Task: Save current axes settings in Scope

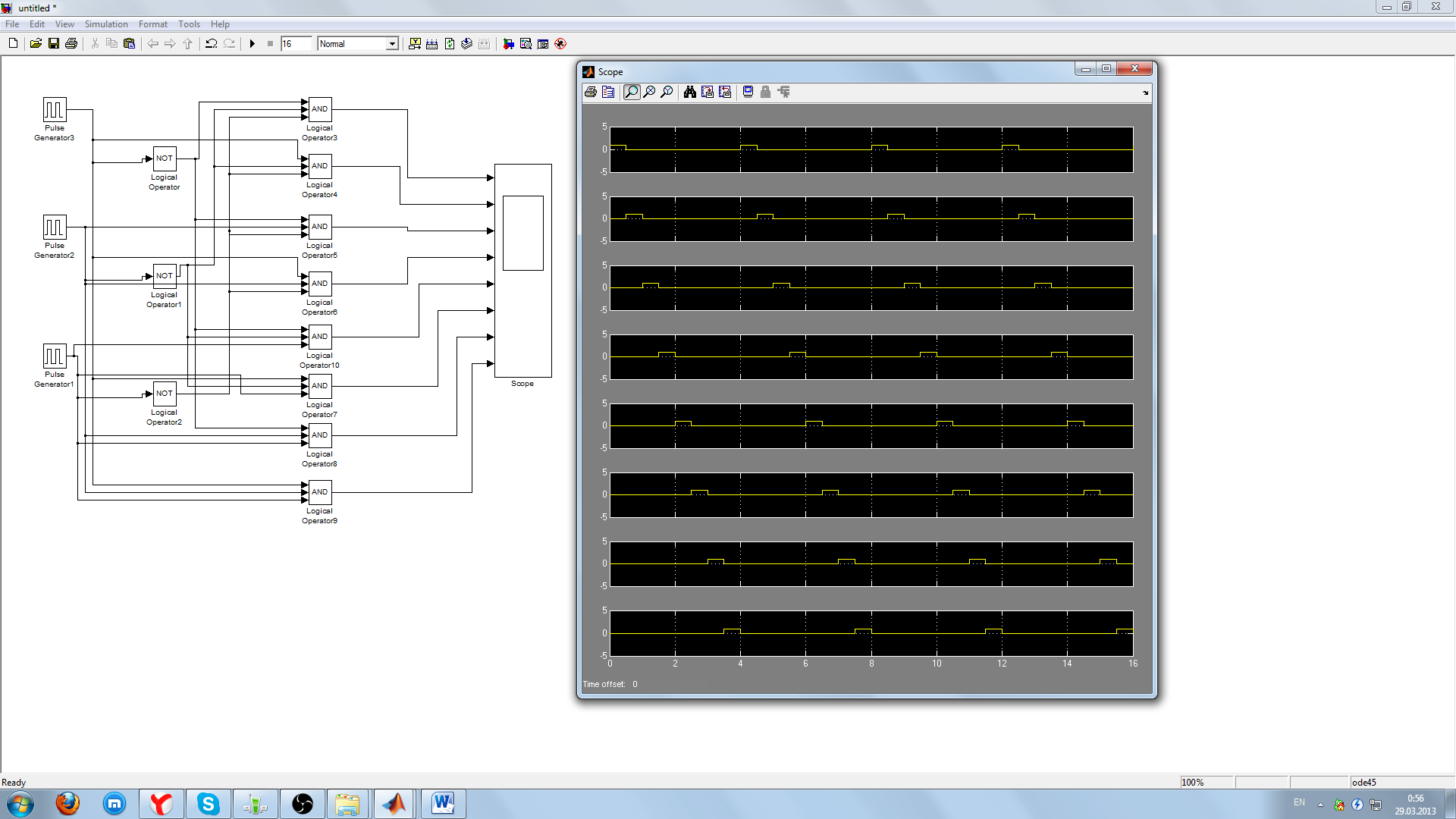Action: coord(708,92)
